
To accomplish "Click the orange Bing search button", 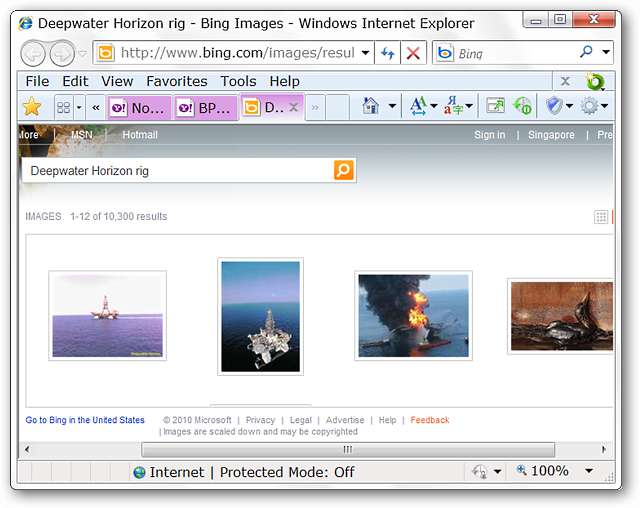I will pyautogui.click(x=344, y=170).
